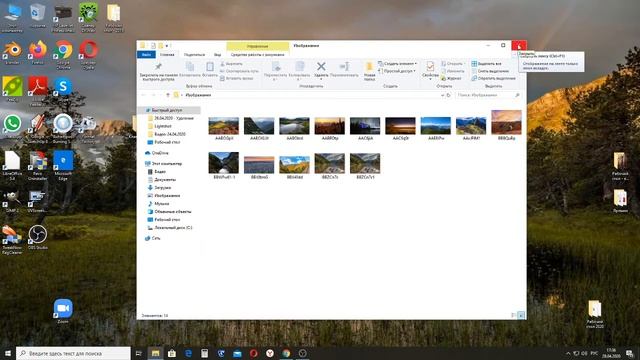640x360 pixels.
Task: Open Microsoft Edge from the taskbar
Action: point(188,353)
